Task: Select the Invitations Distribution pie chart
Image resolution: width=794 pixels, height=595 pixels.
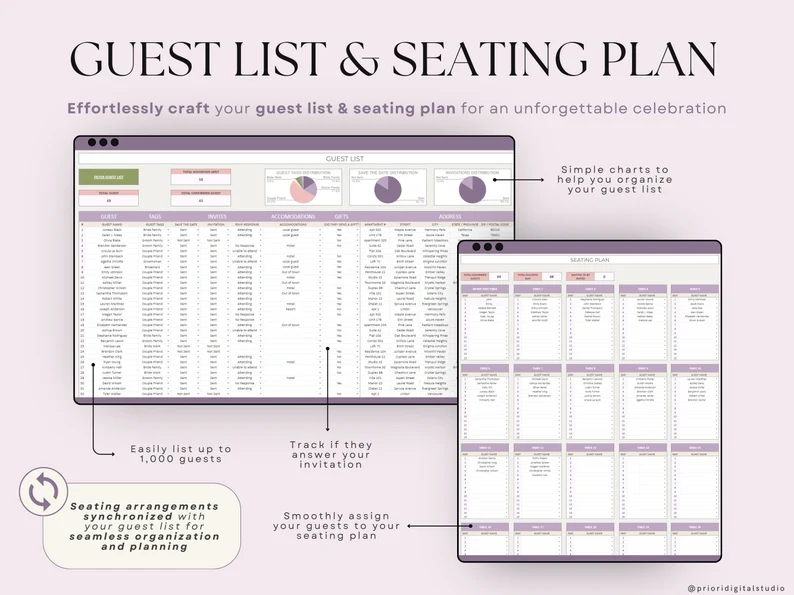Action: click(x=471, y=190)
